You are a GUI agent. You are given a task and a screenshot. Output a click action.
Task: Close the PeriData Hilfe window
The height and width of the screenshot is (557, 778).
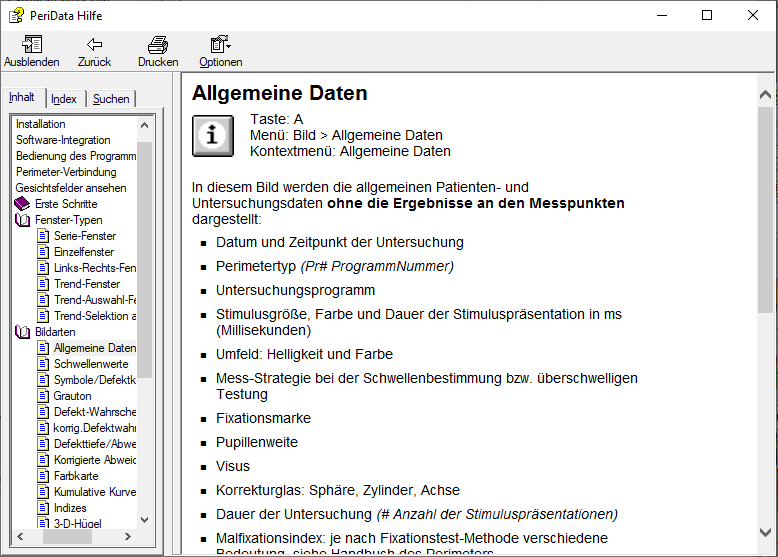752,15
